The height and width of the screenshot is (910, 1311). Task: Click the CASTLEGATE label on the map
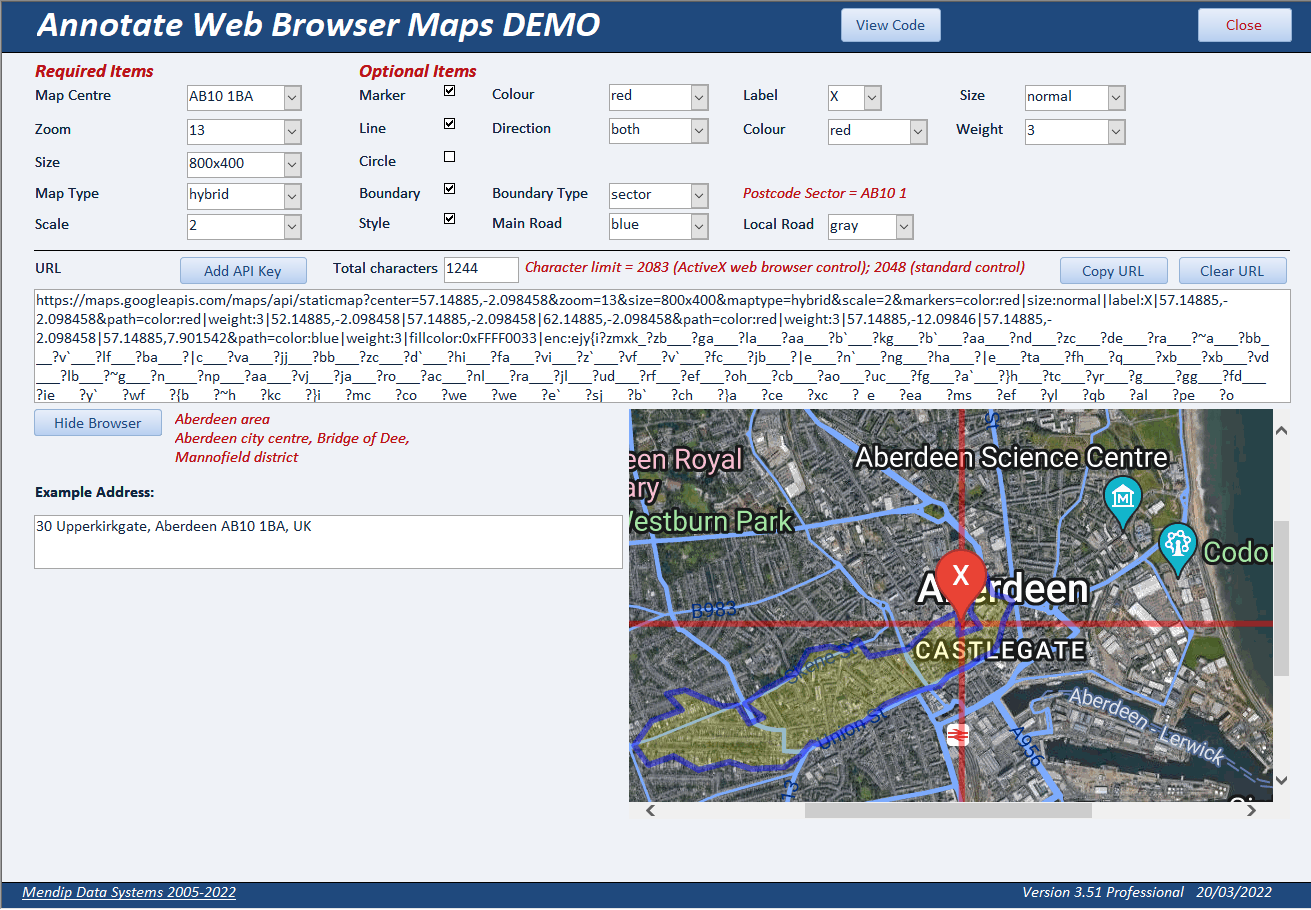1001,651
